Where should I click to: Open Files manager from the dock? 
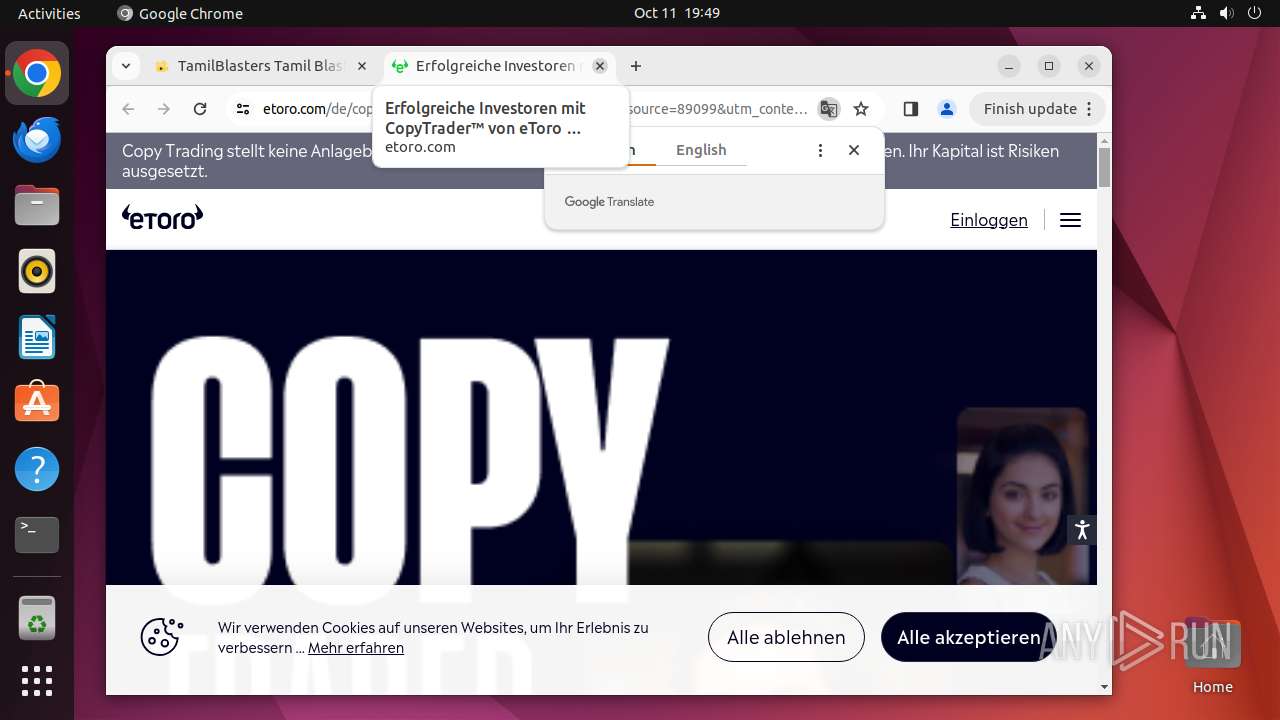click(37, 205)
